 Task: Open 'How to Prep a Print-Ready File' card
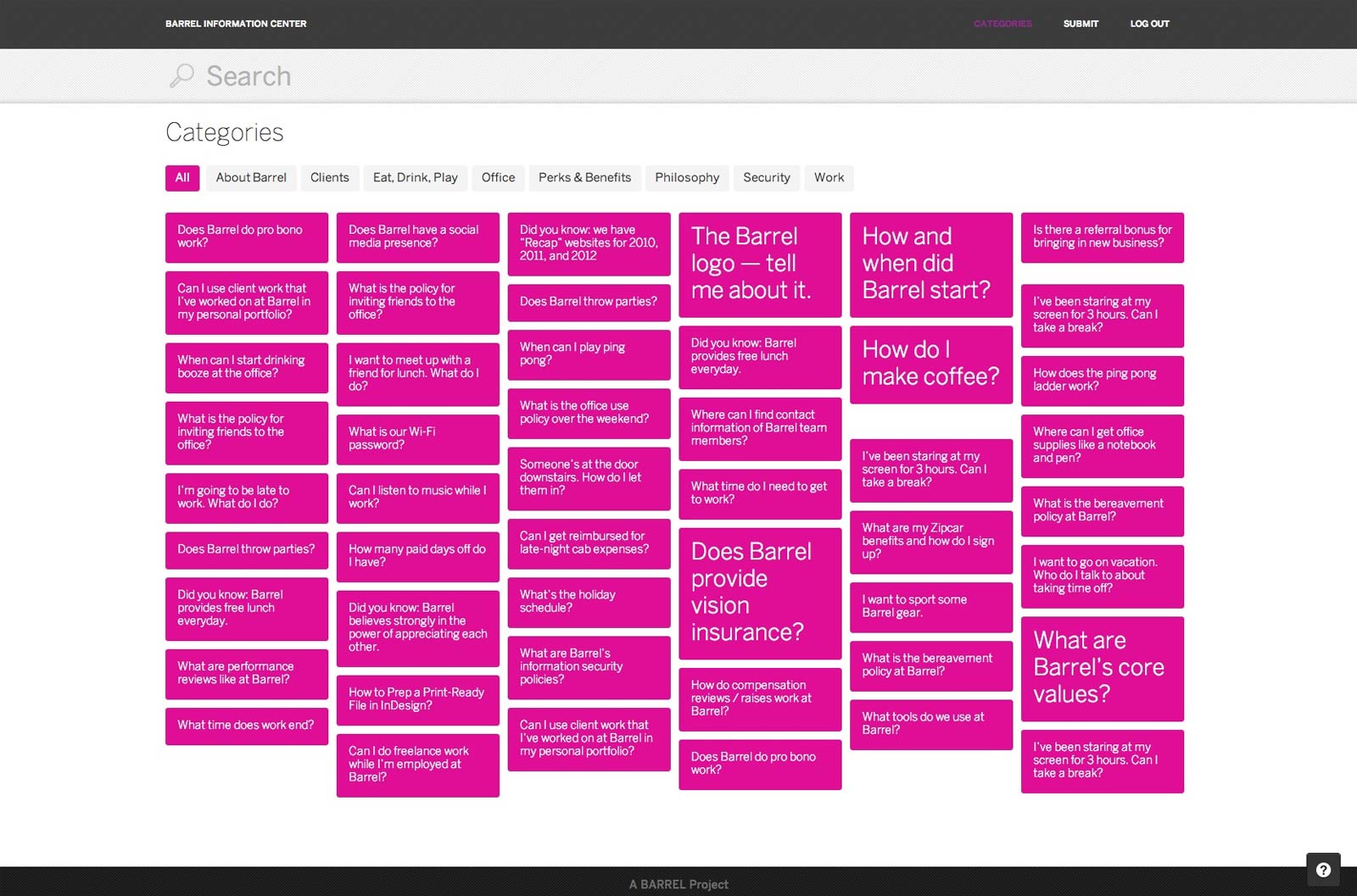click(x=418, y=699)
